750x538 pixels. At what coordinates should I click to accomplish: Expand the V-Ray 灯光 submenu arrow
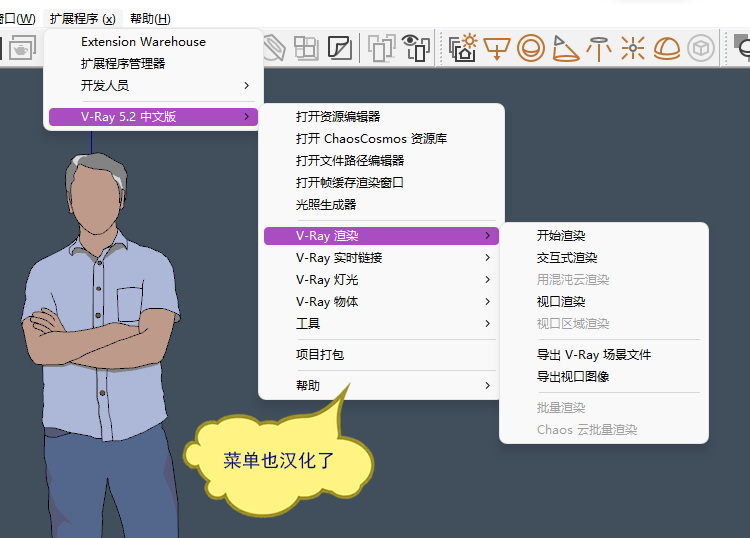pos(487,280)
